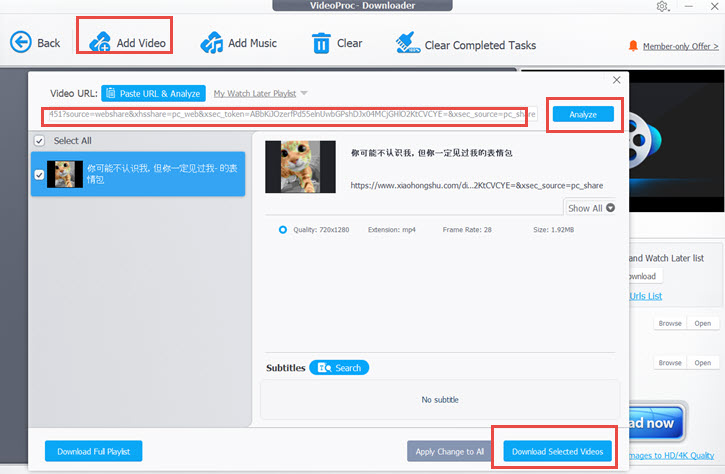
Task: Click the upper Browse button in background
Action: [670, 323]
